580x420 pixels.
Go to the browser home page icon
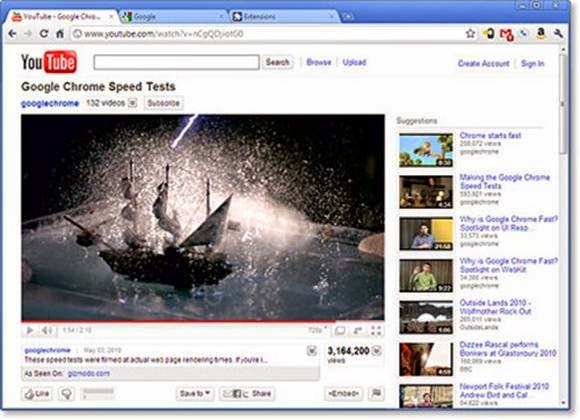tap(60, 34)
